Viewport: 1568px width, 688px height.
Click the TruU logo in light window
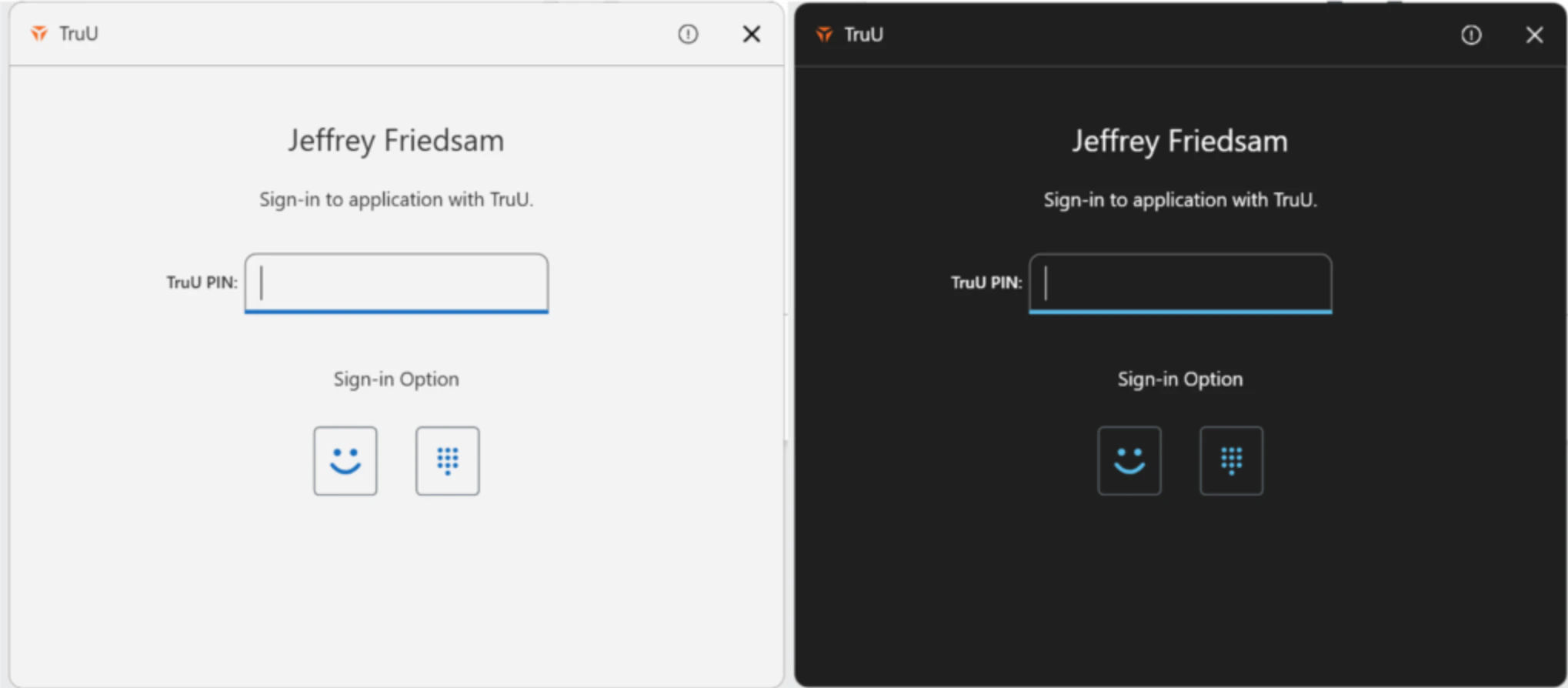(x=38, y=34)
